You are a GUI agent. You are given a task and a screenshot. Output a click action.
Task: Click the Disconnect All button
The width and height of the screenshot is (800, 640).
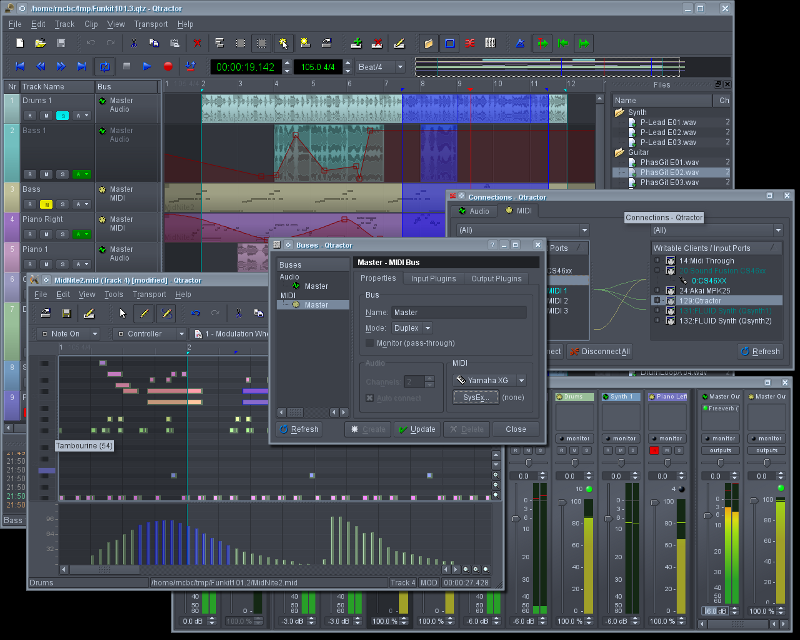(600, 352)
